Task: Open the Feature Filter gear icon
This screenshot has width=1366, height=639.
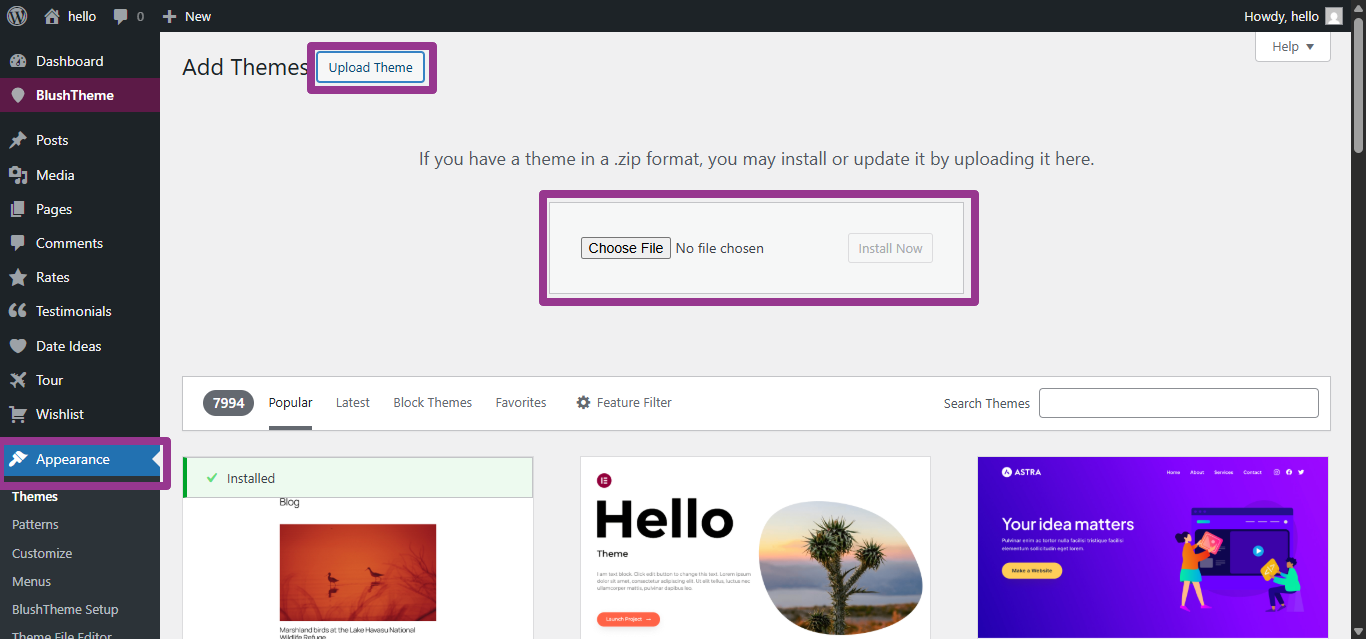Action: click(x=583, y=402)
